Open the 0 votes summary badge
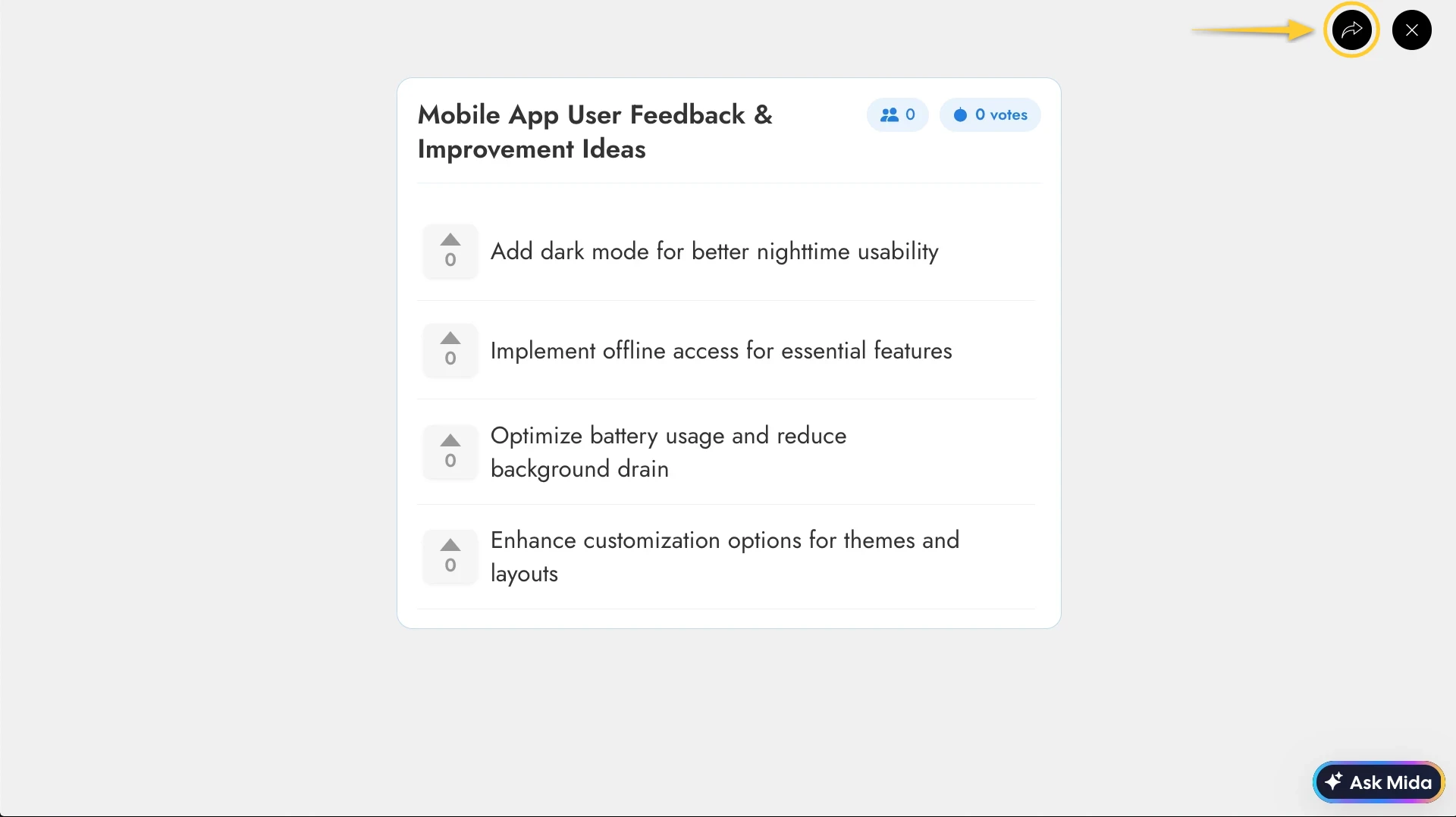Image resolution: width=1456 pixels, height=817 pixels. 990,115
